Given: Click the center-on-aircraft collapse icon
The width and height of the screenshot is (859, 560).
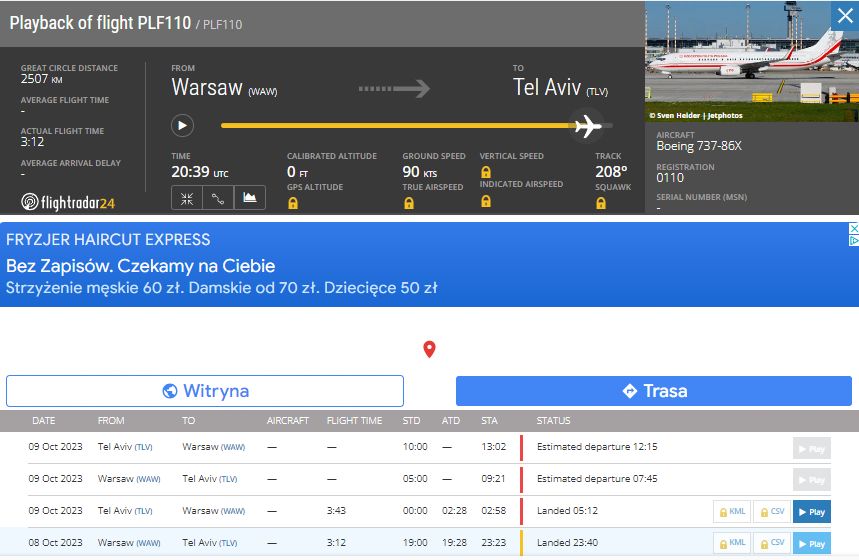Looking at the screenshot, I should (187, 198).
